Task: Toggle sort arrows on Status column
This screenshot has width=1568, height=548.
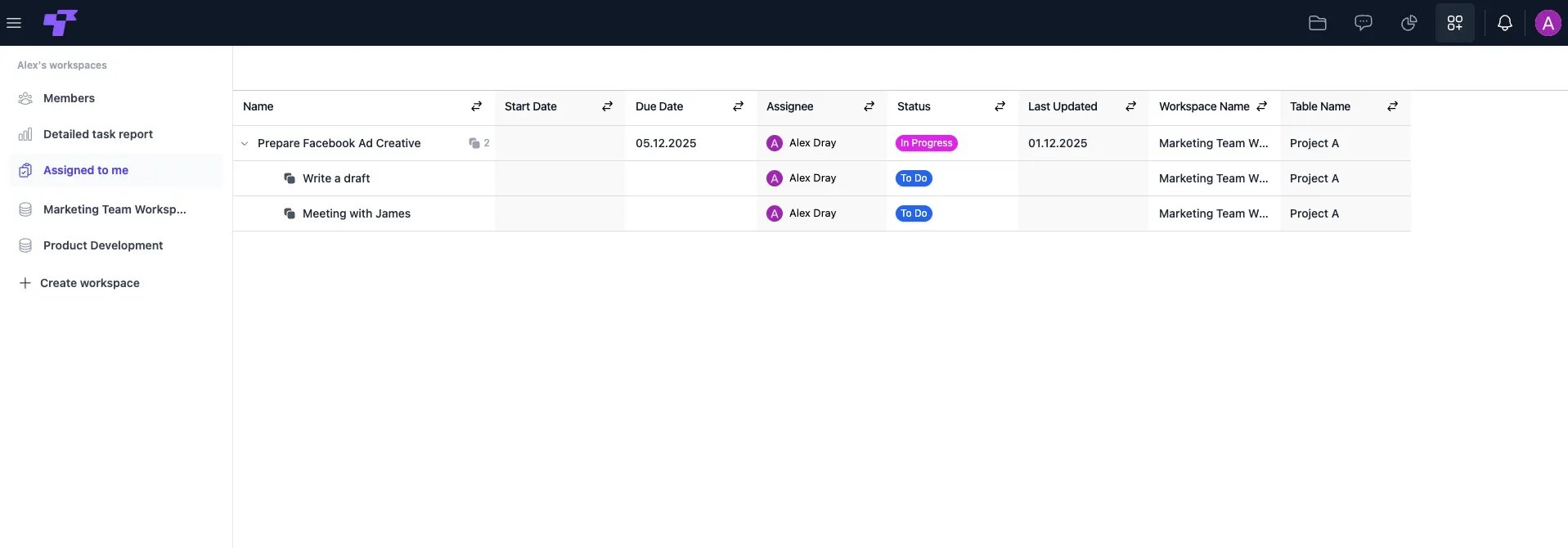Action: pos(1000,106)
